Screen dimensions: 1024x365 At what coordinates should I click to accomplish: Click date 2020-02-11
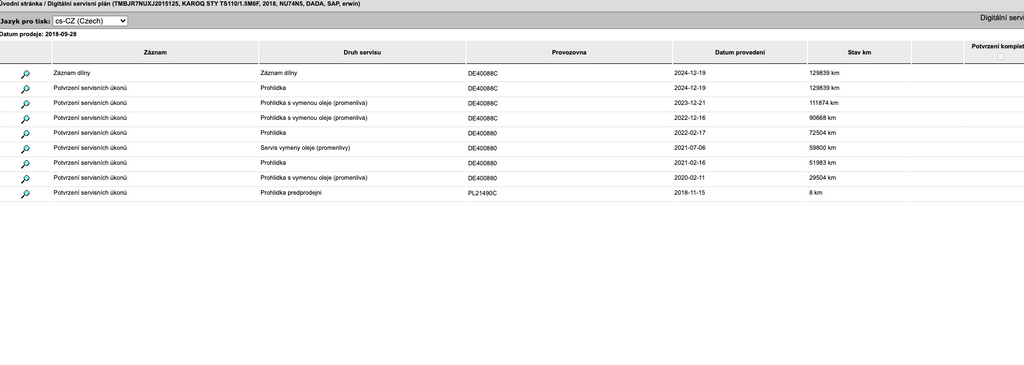tap(690, 178)
